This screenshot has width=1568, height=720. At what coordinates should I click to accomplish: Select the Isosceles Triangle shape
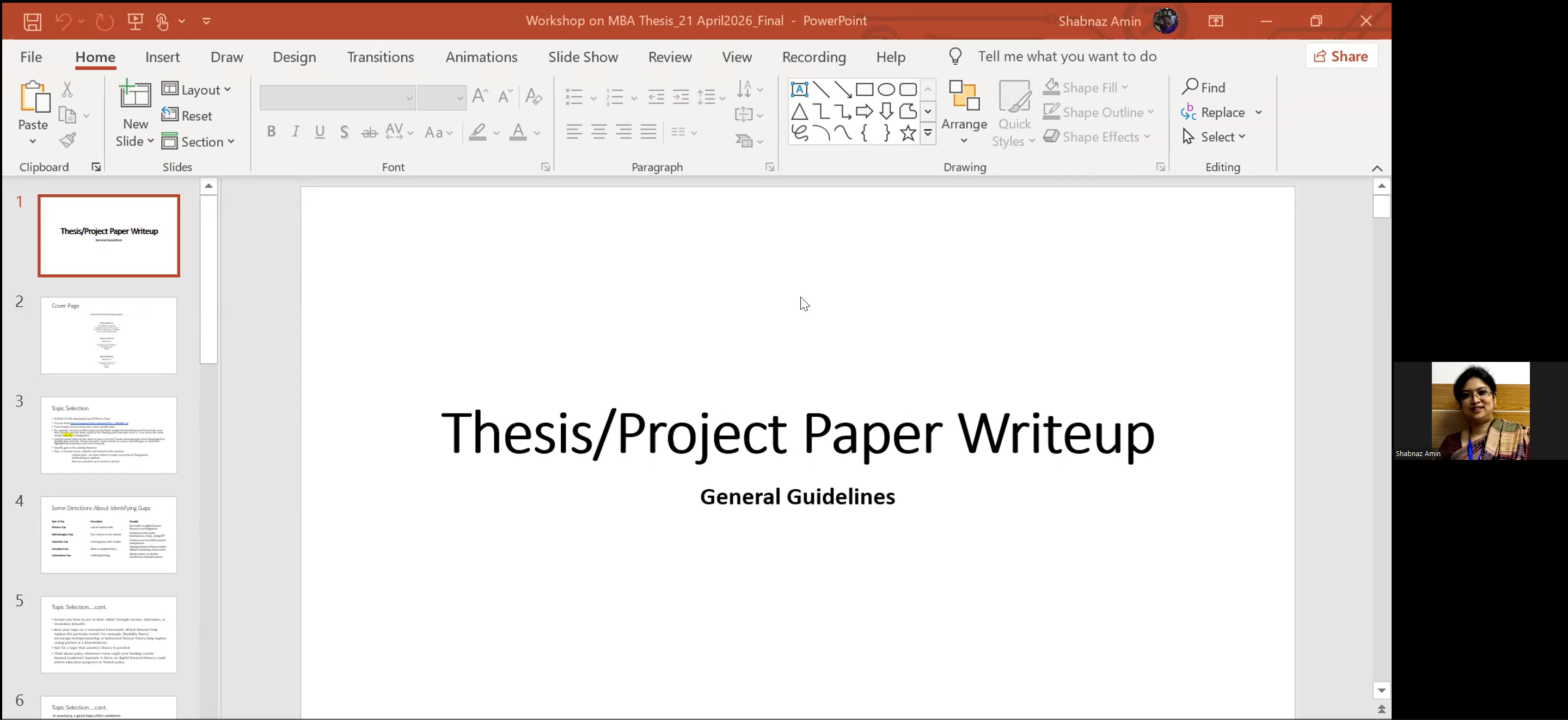coord(799,112)
